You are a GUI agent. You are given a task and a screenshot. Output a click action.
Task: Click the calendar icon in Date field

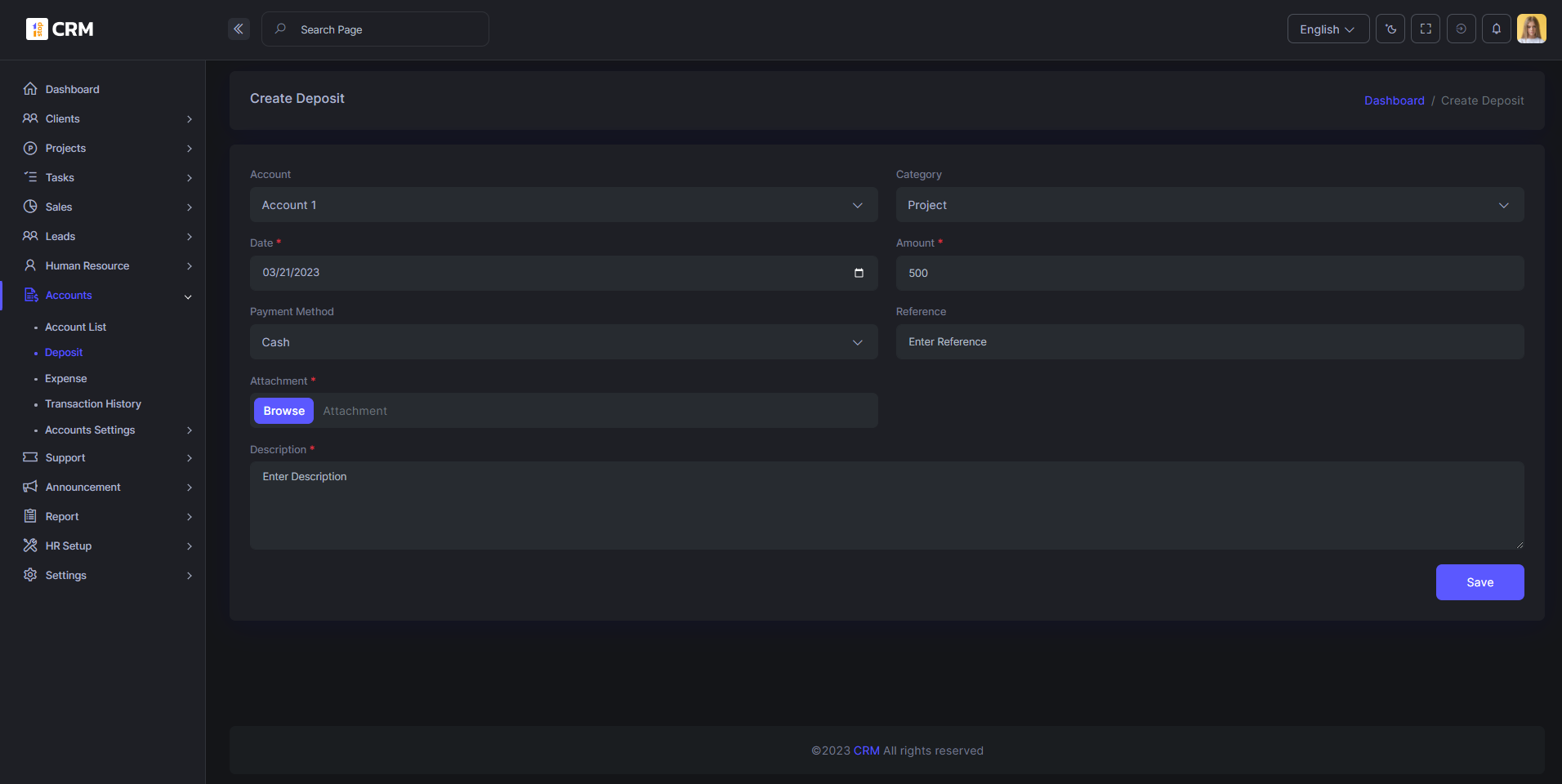(859, 273)
